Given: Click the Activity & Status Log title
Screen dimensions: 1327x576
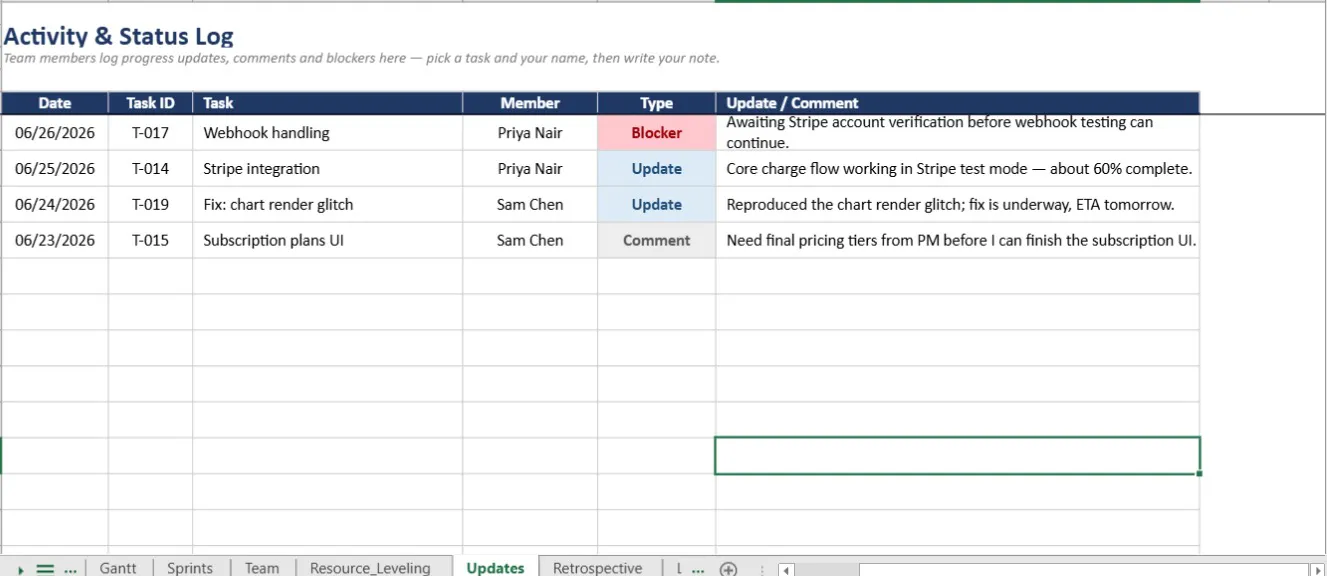Looking at the screenshot, I should pos(118,36).
